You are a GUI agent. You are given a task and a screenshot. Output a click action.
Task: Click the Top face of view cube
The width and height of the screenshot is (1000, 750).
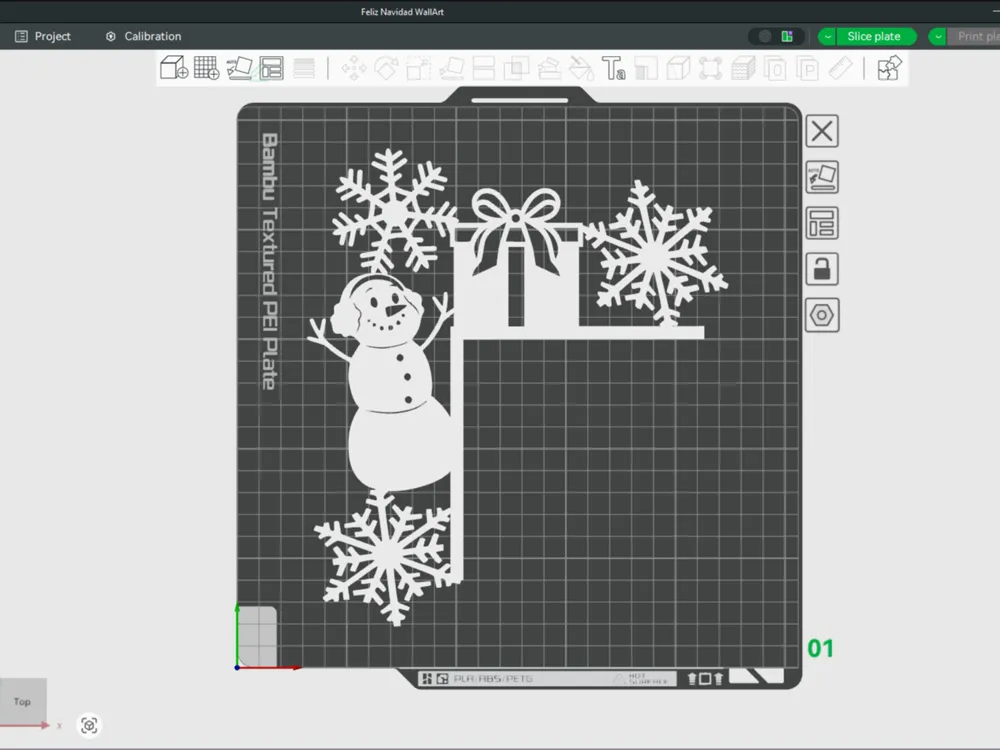pos(23,702)
